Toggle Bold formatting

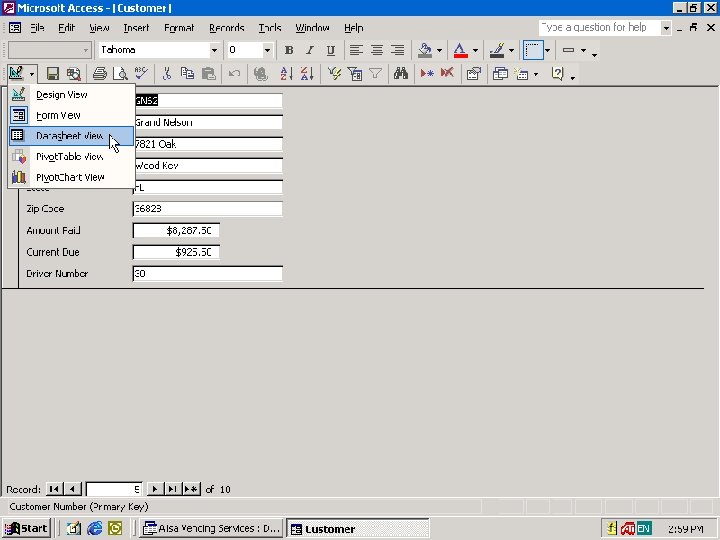[289, 50]
